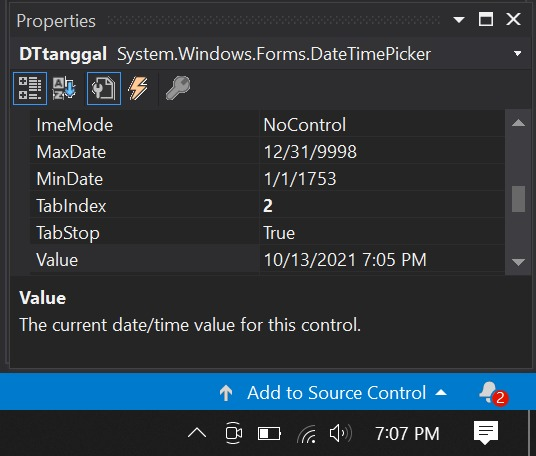The height and width of the screenshot is (456, 536).
Task: Click the Value description heading
Action: coord(43,298)
